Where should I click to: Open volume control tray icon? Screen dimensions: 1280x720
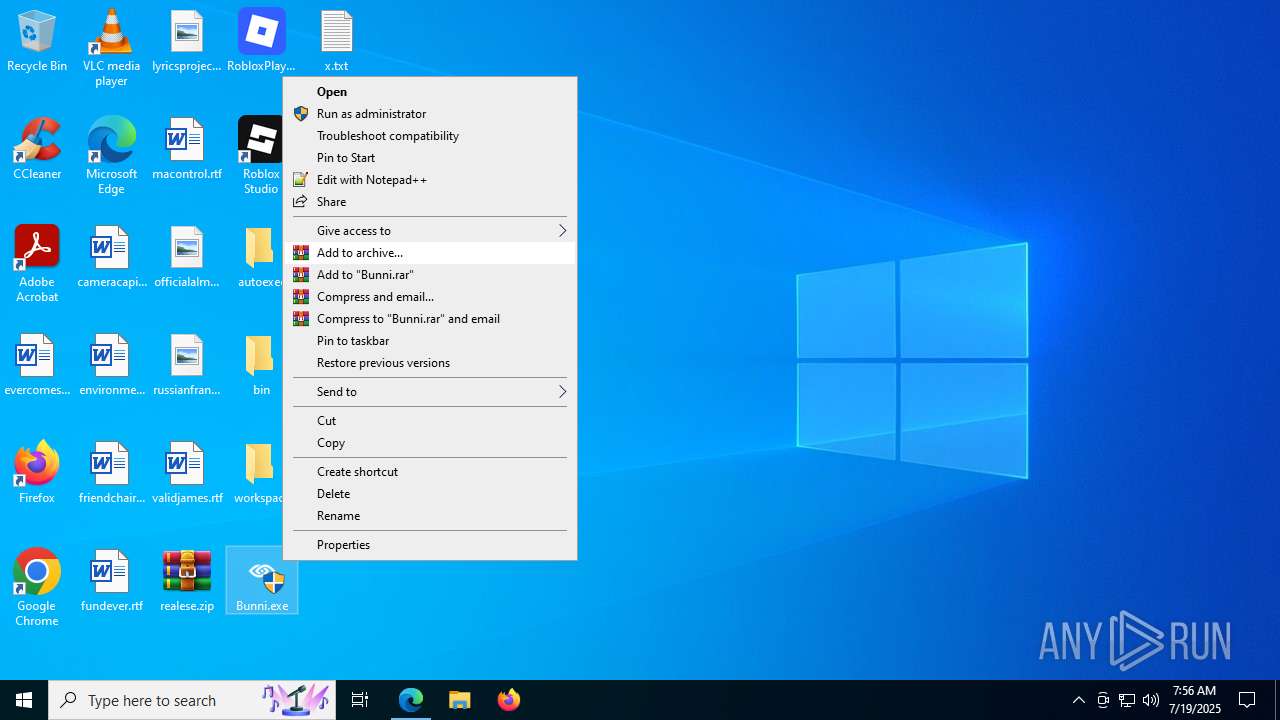(x=1150, y=700)
